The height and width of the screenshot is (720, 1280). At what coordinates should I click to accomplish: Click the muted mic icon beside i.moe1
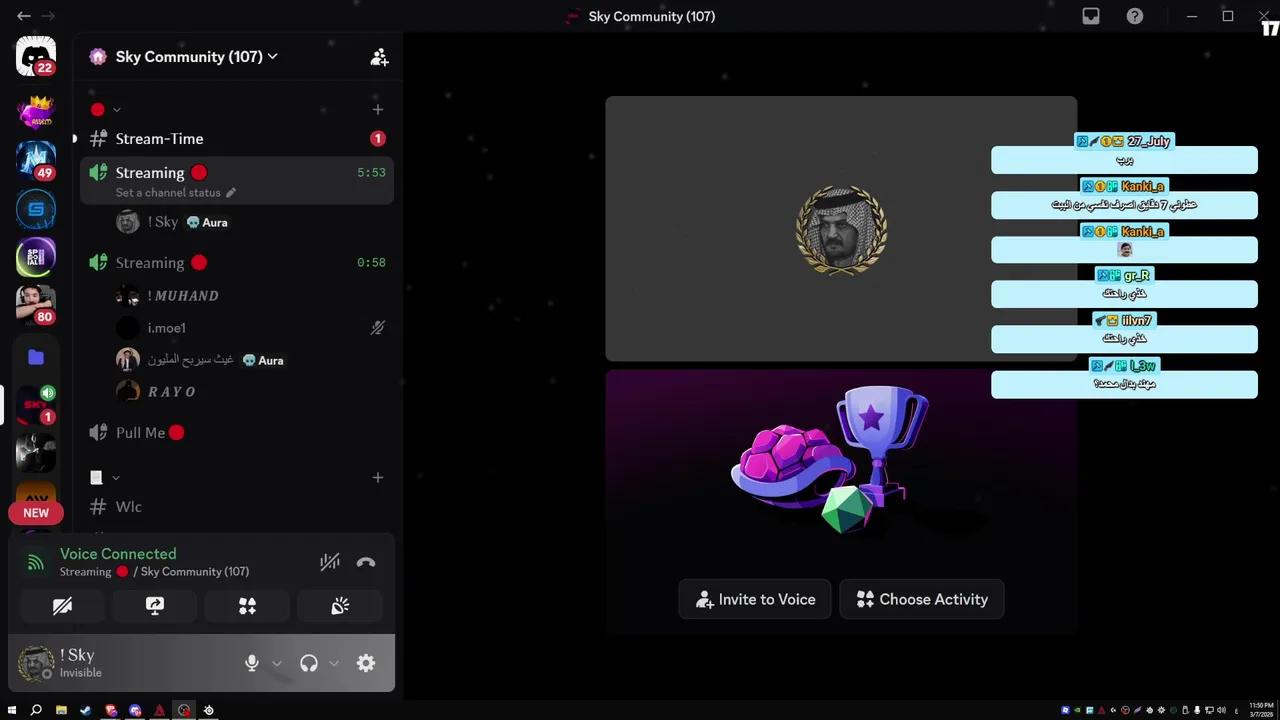[x=377, y=328]
